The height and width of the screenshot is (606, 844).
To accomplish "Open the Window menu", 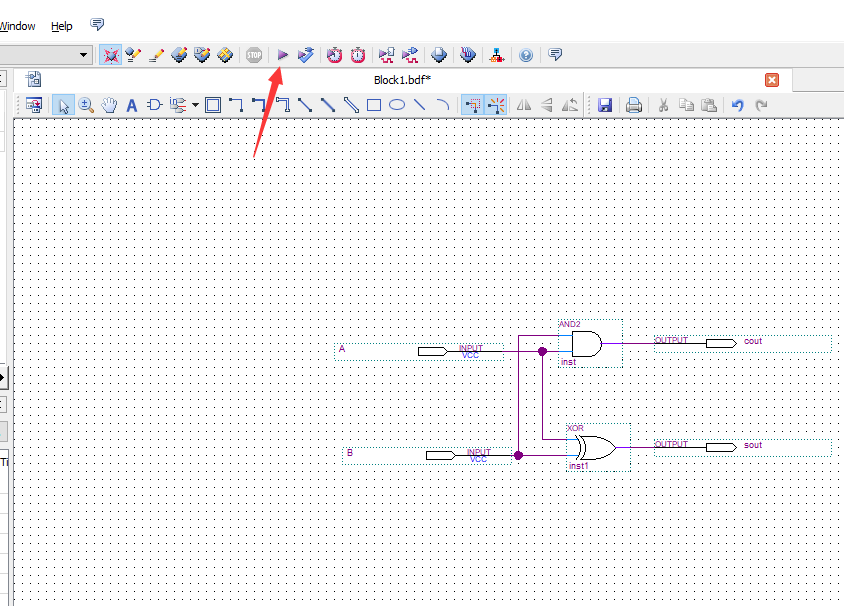I will (x=17, y=26).
